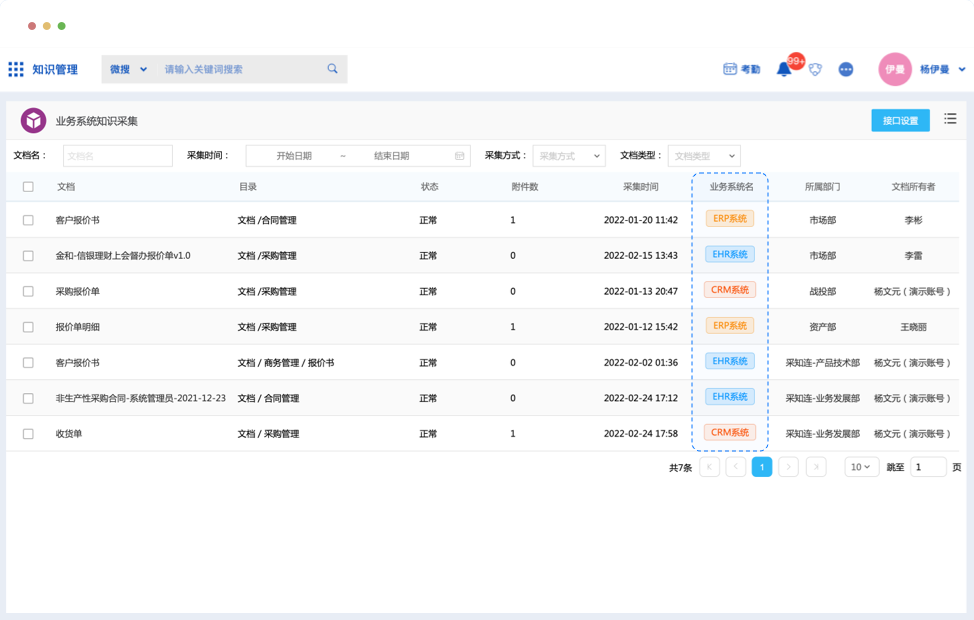Check the box for 采购报价单 row
The width and height of the screenshot is (974, 620).
(28, 292)
